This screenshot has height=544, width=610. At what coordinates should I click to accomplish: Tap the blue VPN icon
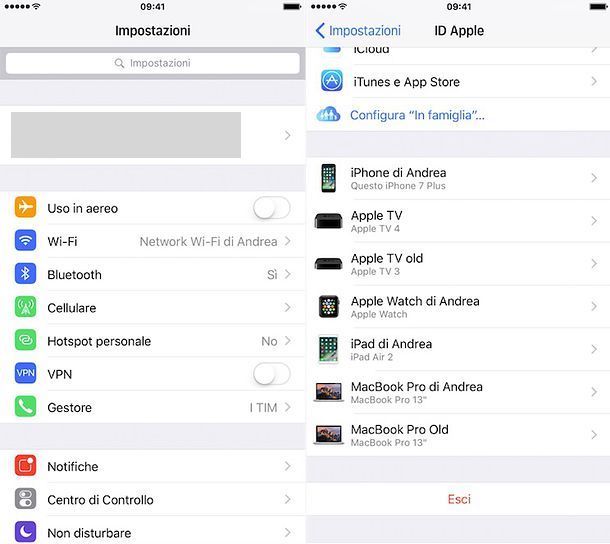coord(25,373)
